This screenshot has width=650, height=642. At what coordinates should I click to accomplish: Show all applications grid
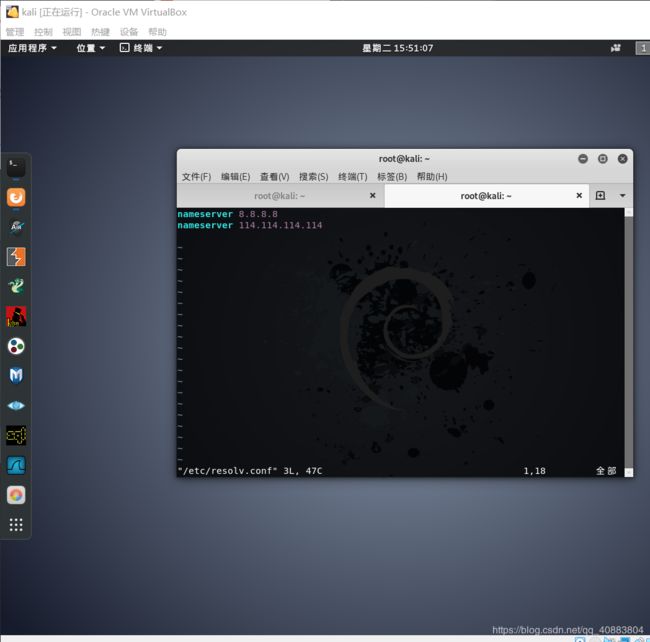point(16,525)
